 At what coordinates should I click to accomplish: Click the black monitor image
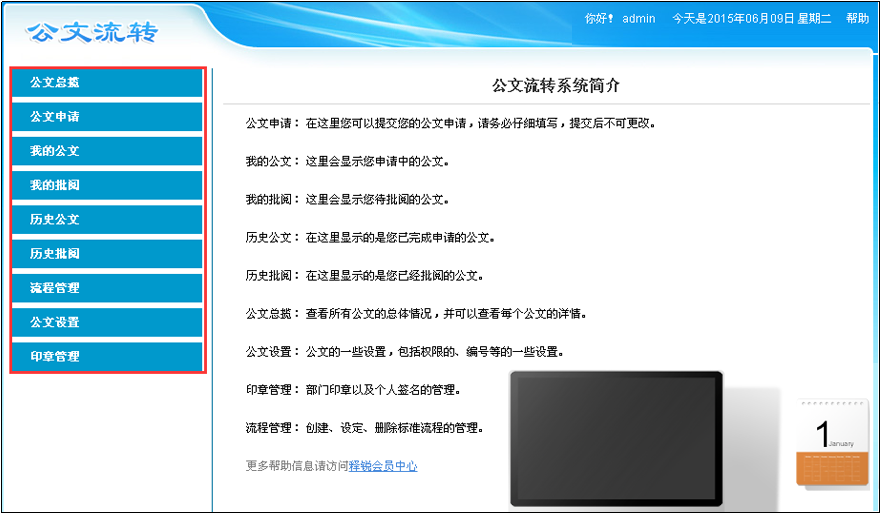616,439
